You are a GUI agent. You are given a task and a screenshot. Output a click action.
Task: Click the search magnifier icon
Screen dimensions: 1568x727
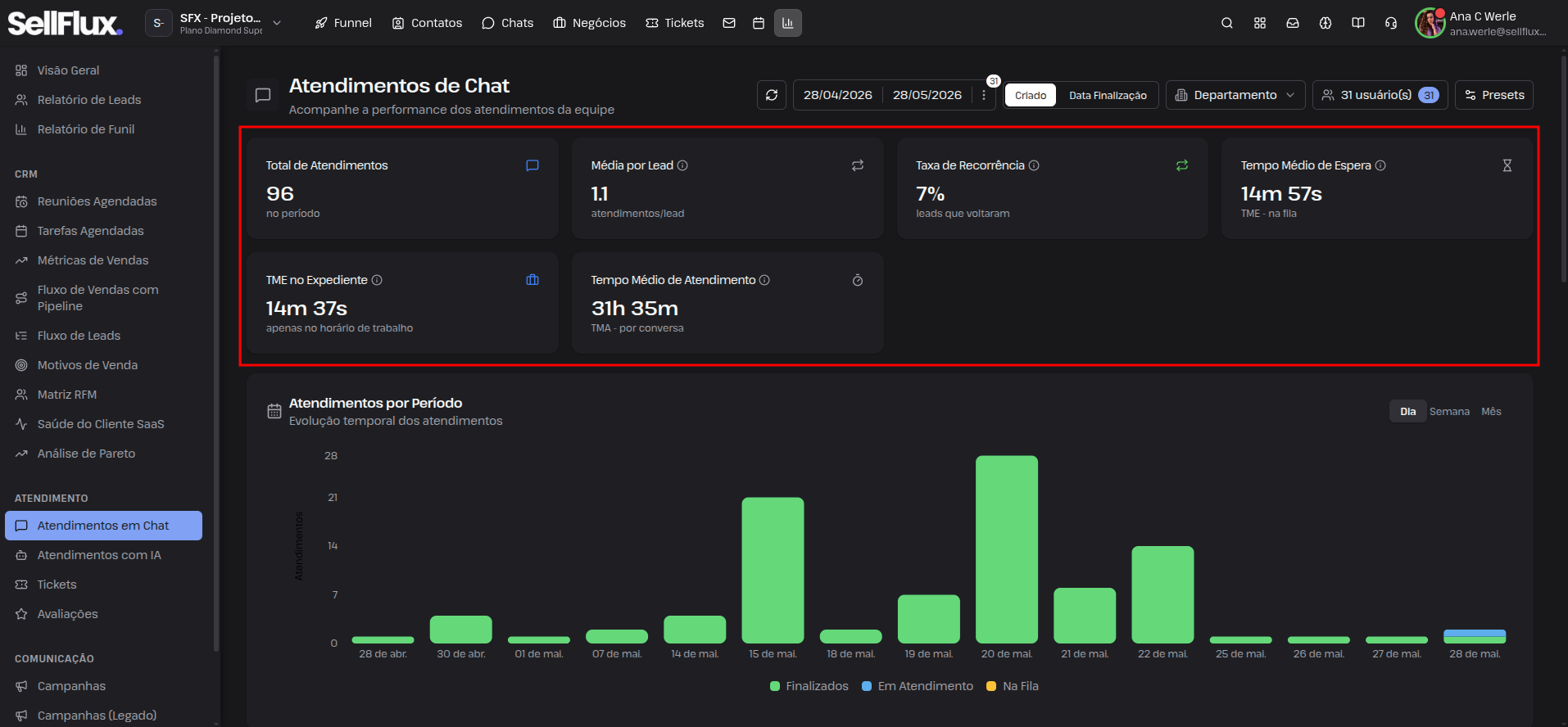tap(1227, 23)
